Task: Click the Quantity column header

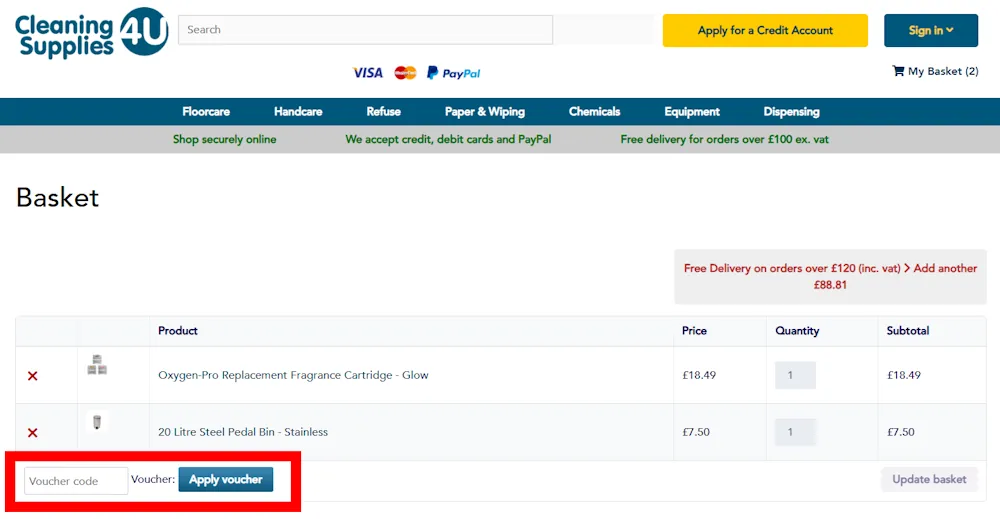Action: [x=797, y=330]
